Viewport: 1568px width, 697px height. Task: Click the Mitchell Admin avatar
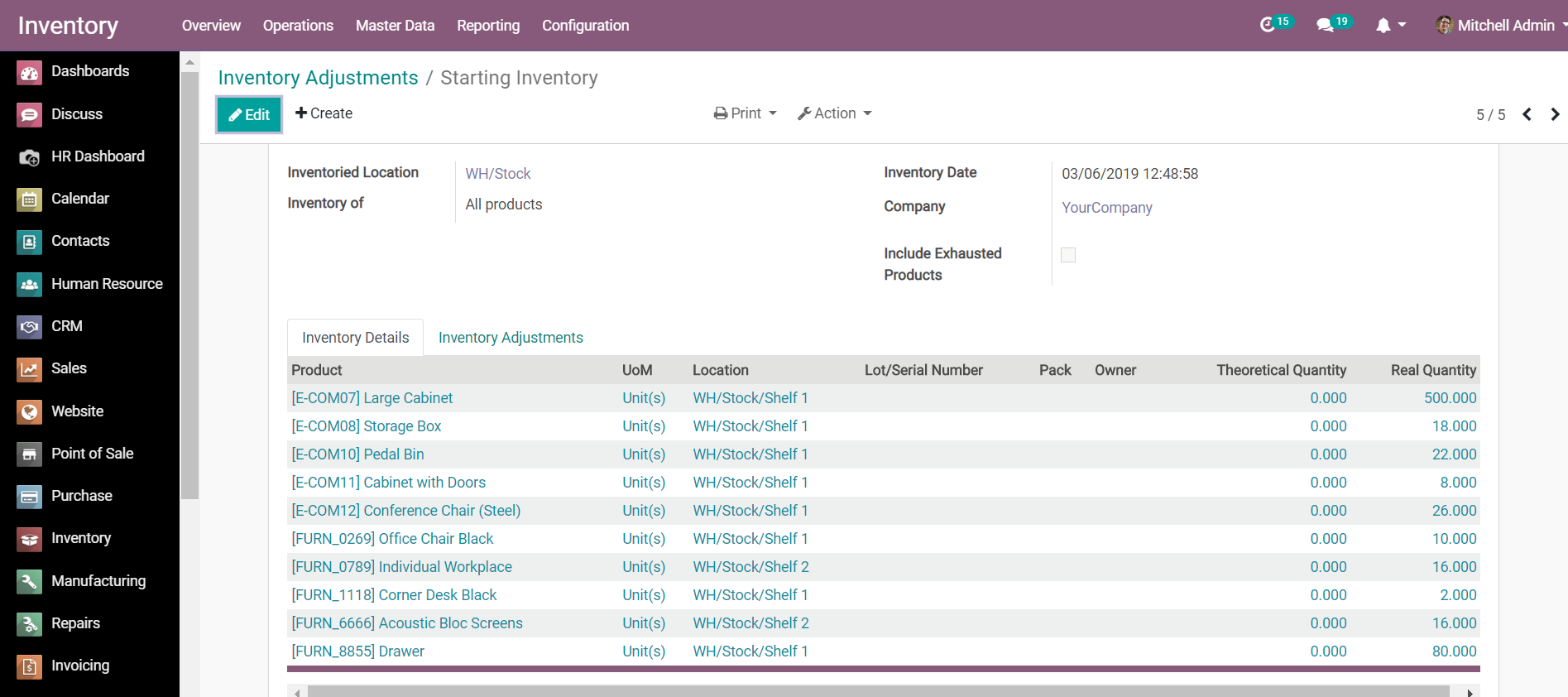coord(1445,25)
